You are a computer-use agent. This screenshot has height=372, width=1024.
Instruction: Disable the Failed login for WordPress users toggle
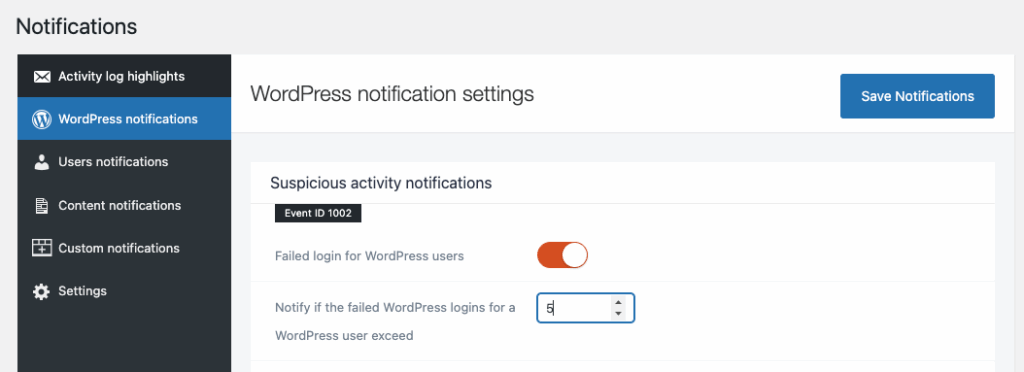coord(562,255)
